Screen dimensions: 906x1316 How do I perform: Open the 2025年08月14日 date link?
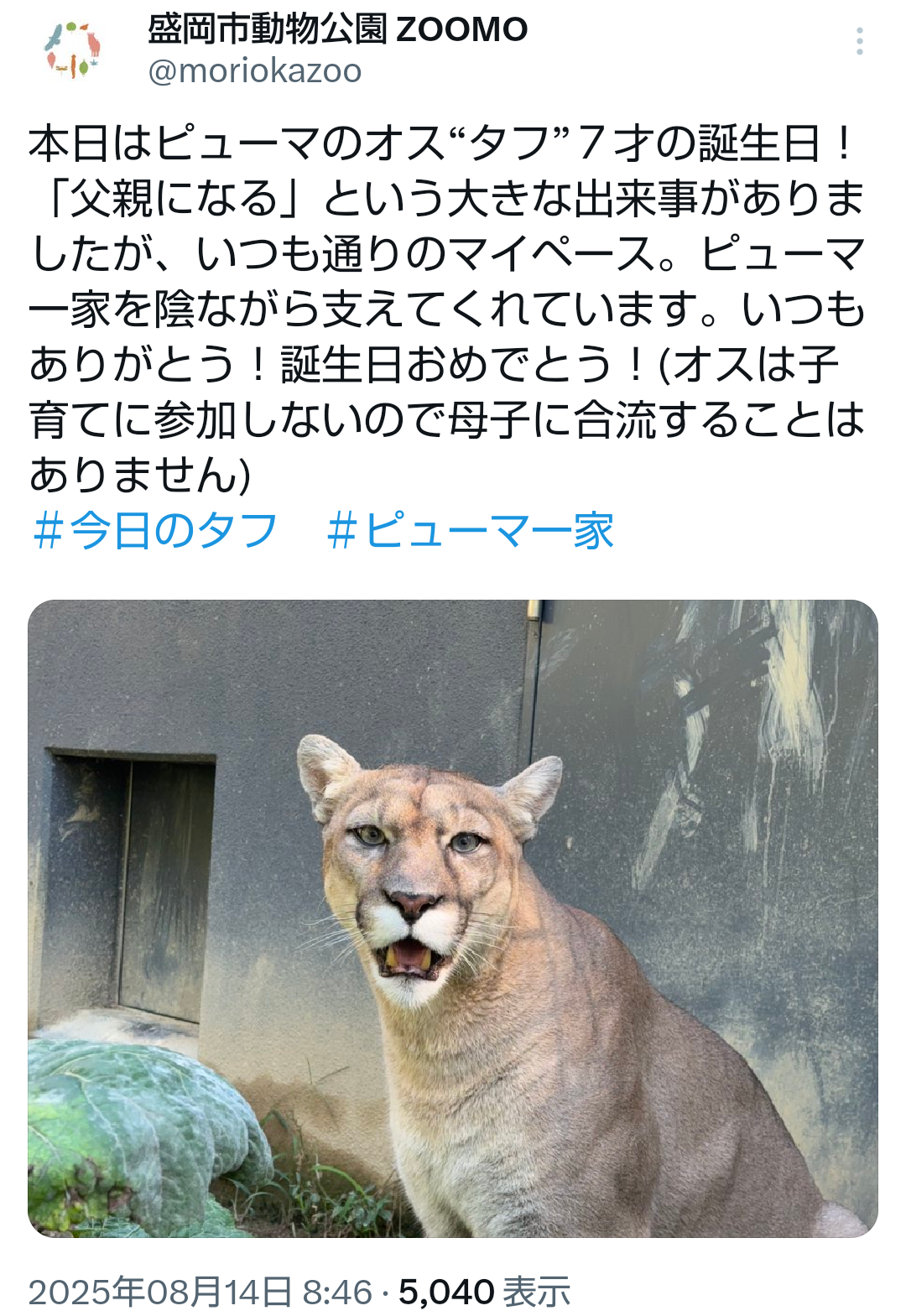coord(160,1292)
